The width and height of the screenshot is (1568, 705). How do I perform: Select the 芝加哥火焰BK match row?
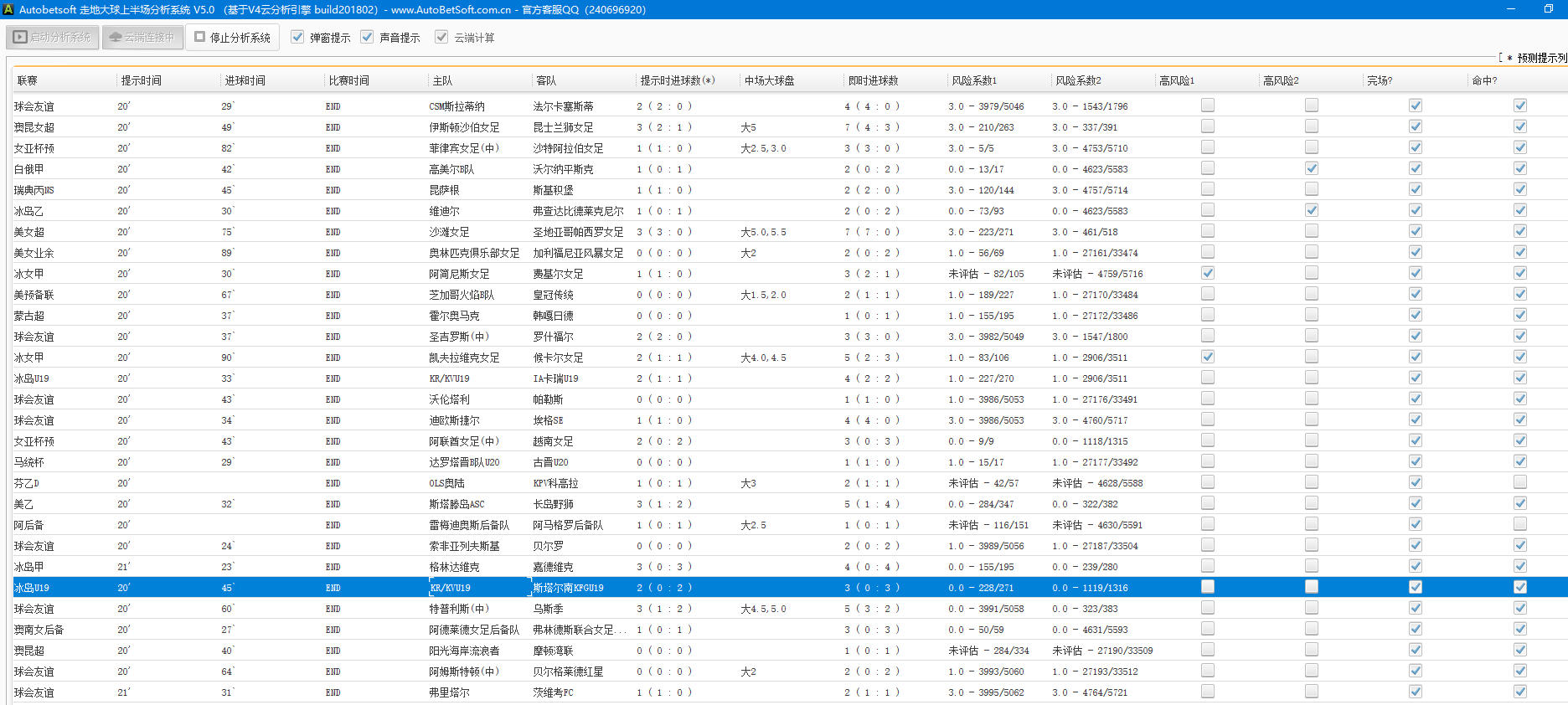pos(462,295)
